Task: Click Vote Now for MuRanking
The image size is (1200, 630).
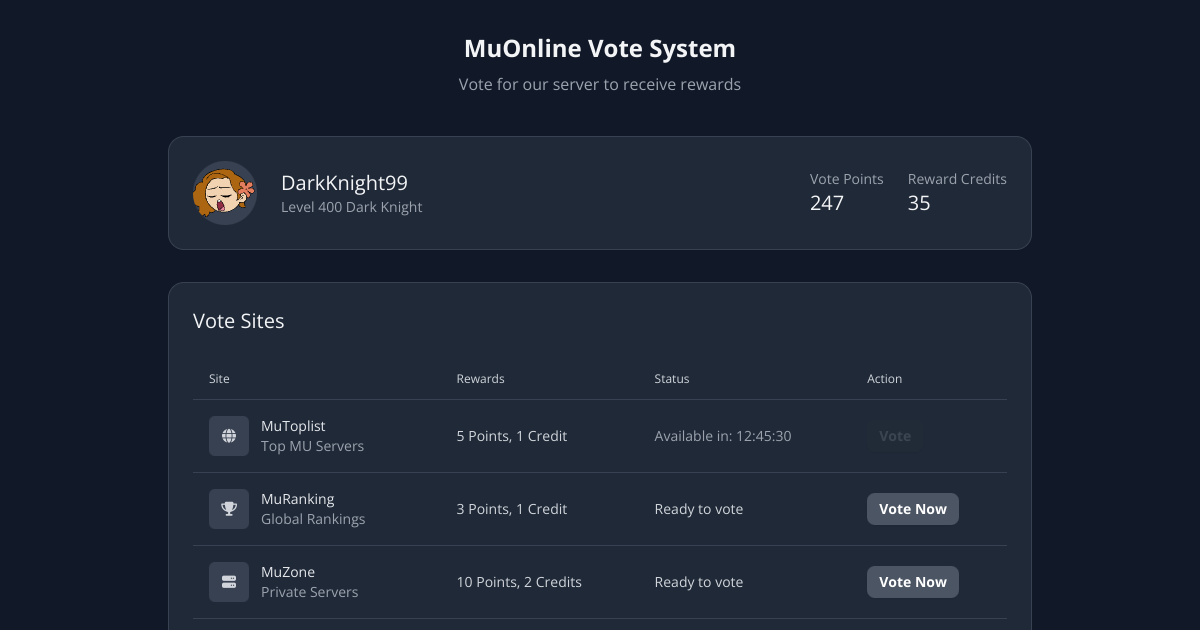Action: (x=912, y=508)
